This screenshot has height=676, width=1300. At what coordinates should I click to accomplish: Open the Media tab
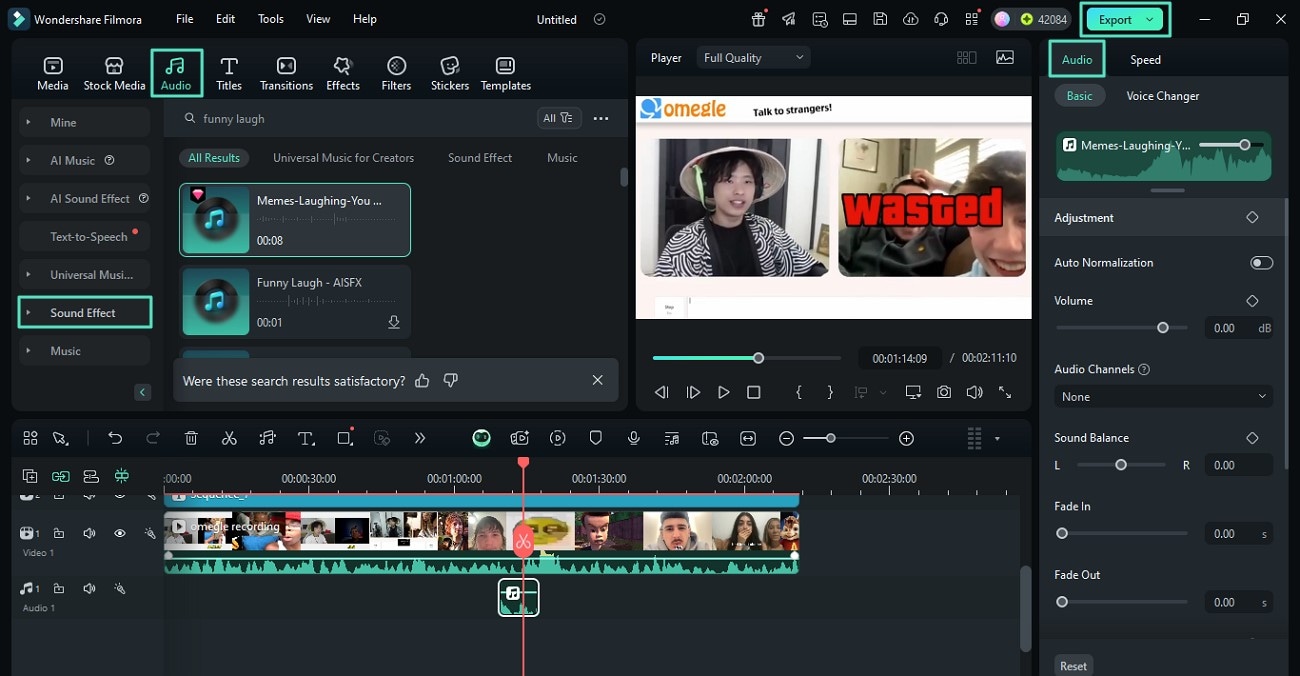53,74
